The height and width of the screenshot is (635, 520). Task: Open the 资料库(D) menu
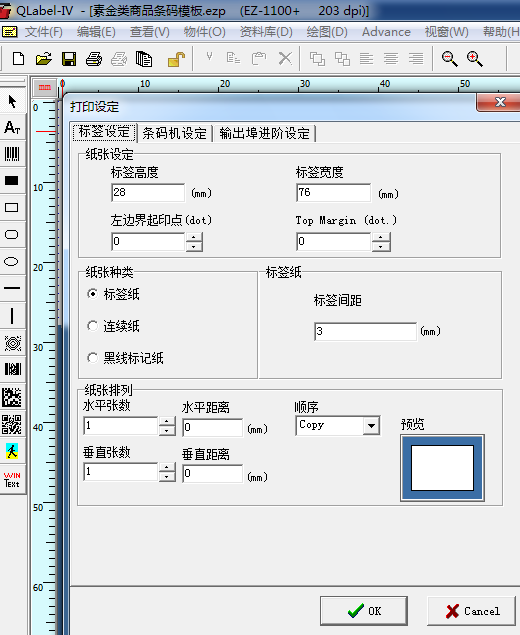[266, 32]
